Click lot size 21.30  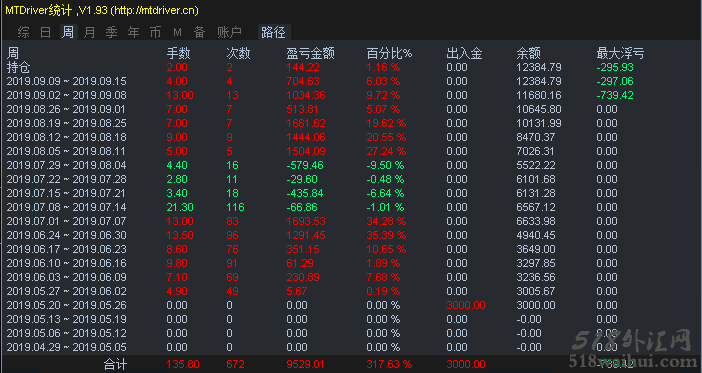pyautogui.click(x=180, y=207)
